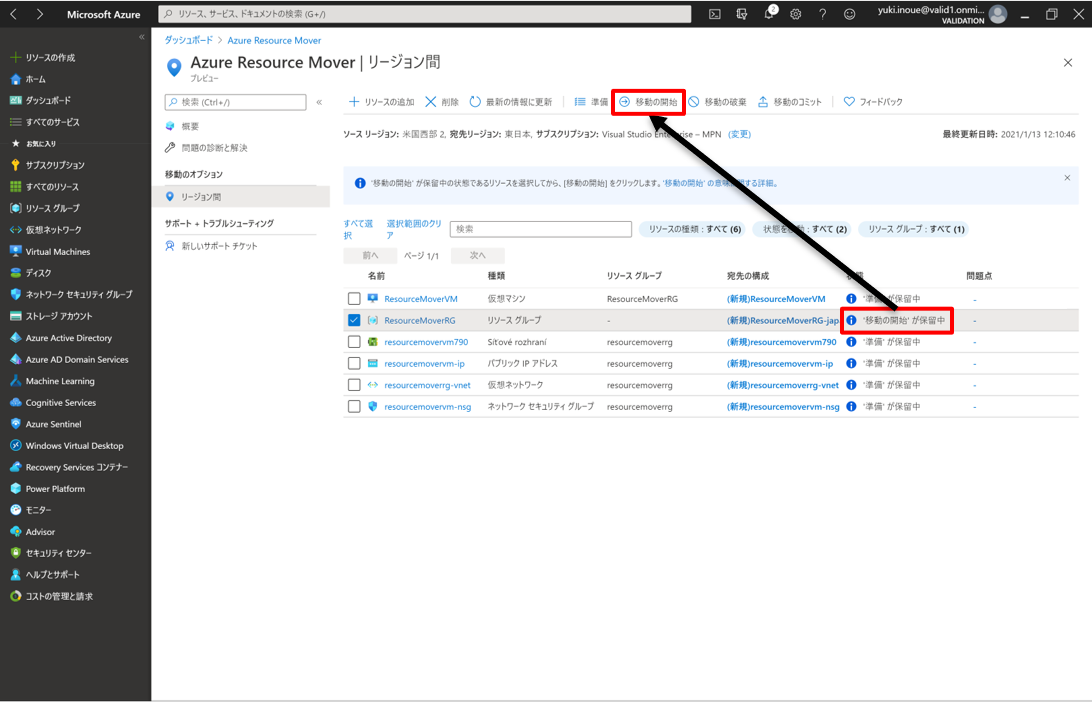
Task: Focus the resource menu 検索 box
Action: coord(235,102)
